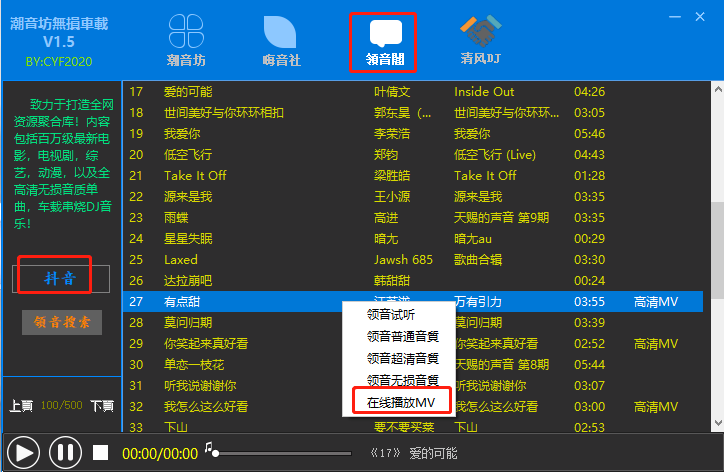Click artist 王小源 in row 22
This screenshot has height=472, width=724.
click(x=392, y=197)
